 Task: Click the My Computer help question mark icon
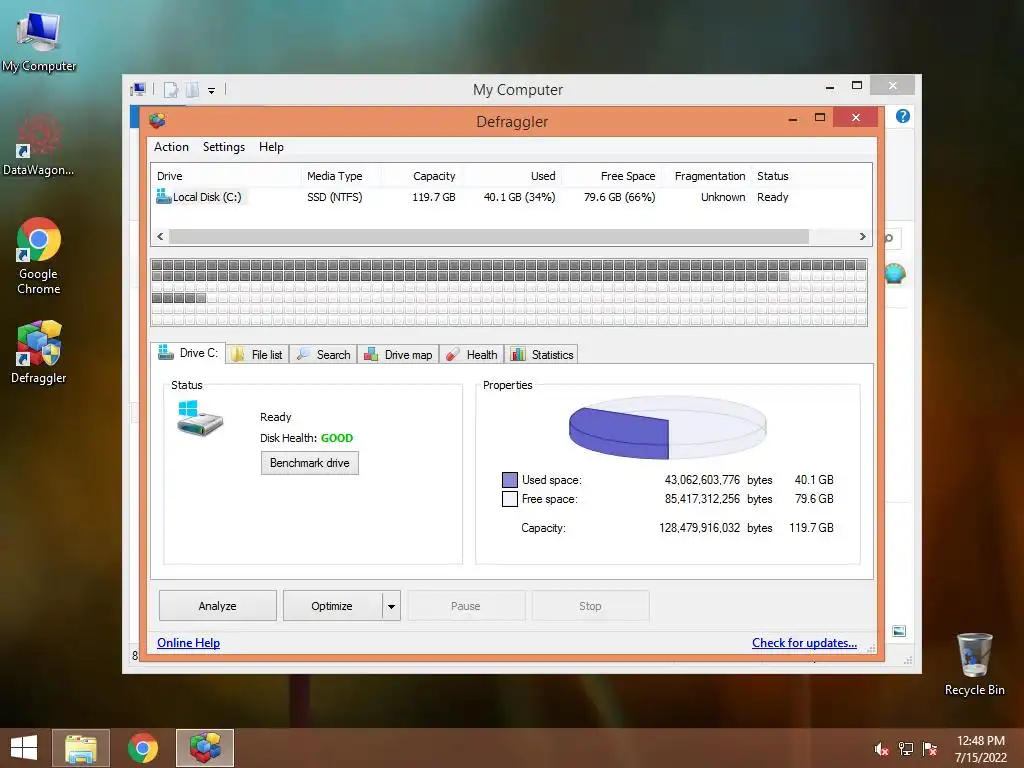(x=903, y=116)
